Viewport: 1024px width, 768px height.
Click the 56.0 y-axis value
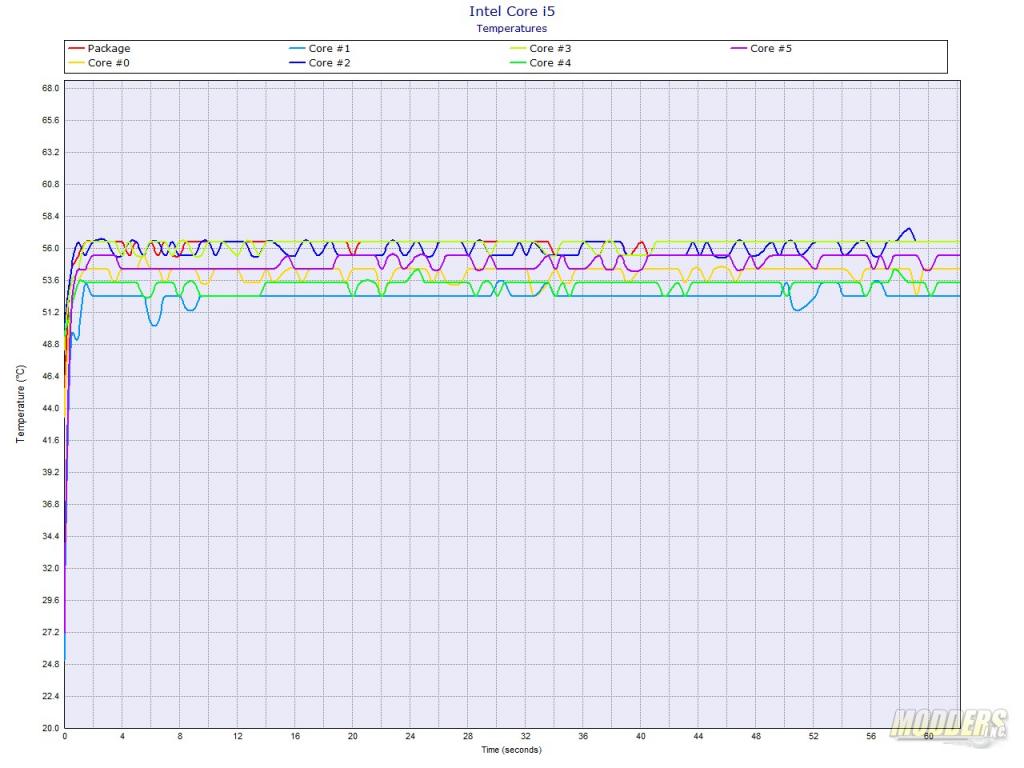click(x=50, y=248)
